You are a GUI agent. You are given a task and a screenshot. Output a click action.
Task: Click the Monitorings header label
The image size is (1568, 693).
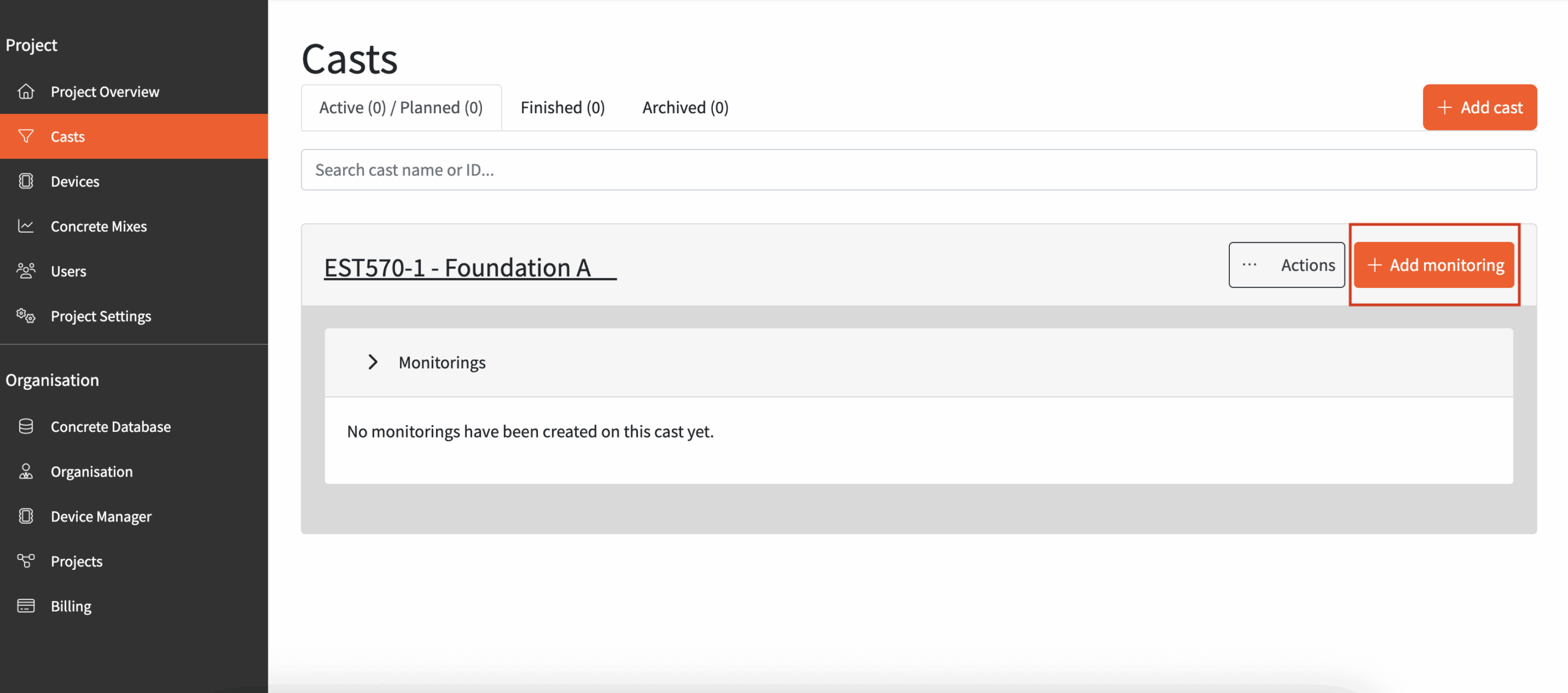click(442, 362)
